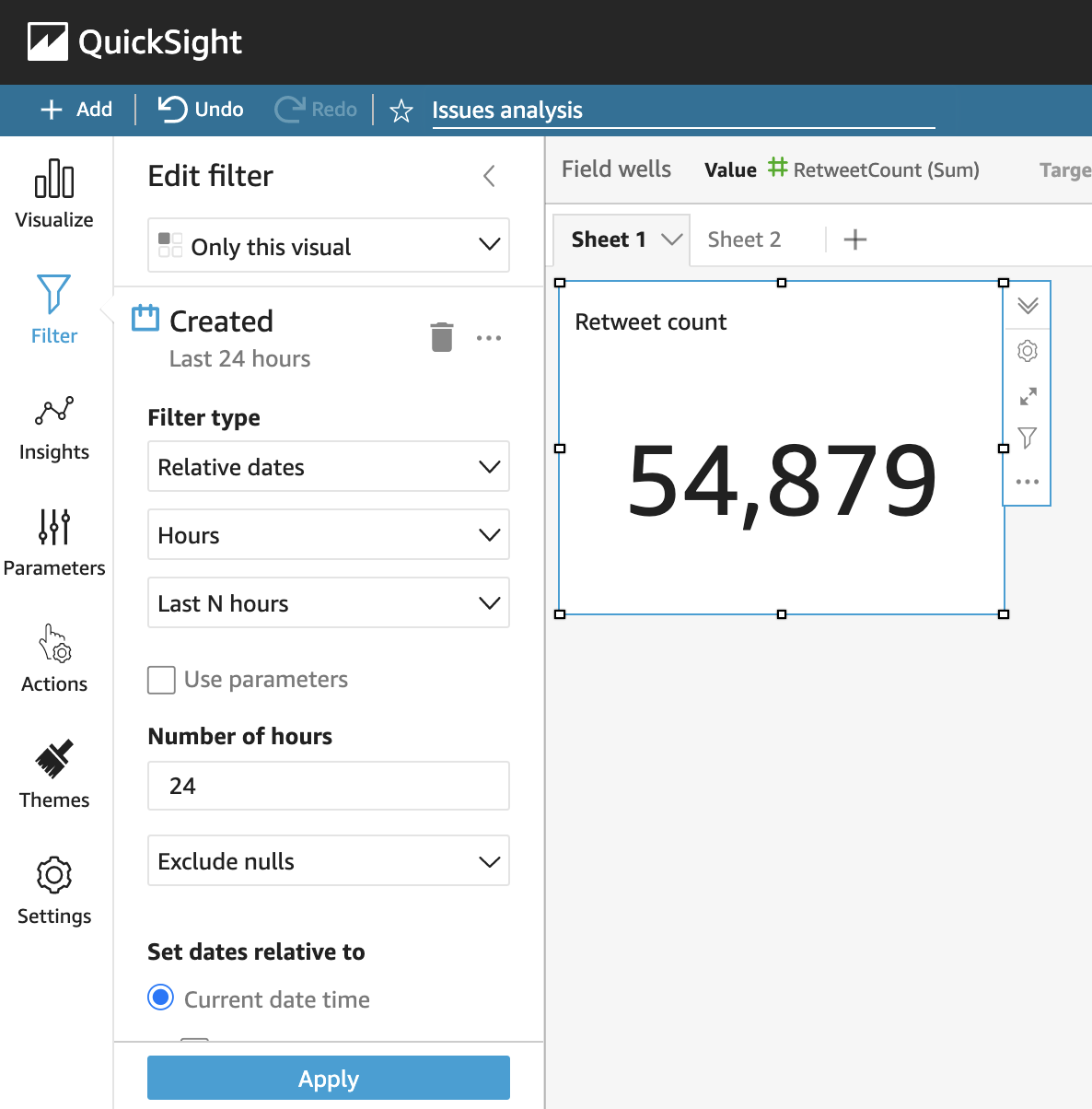Open visual settings gear on Retweet count
Image resolution: width=1092 pixels, height=1109 pixels.
tap(1028, 351)
